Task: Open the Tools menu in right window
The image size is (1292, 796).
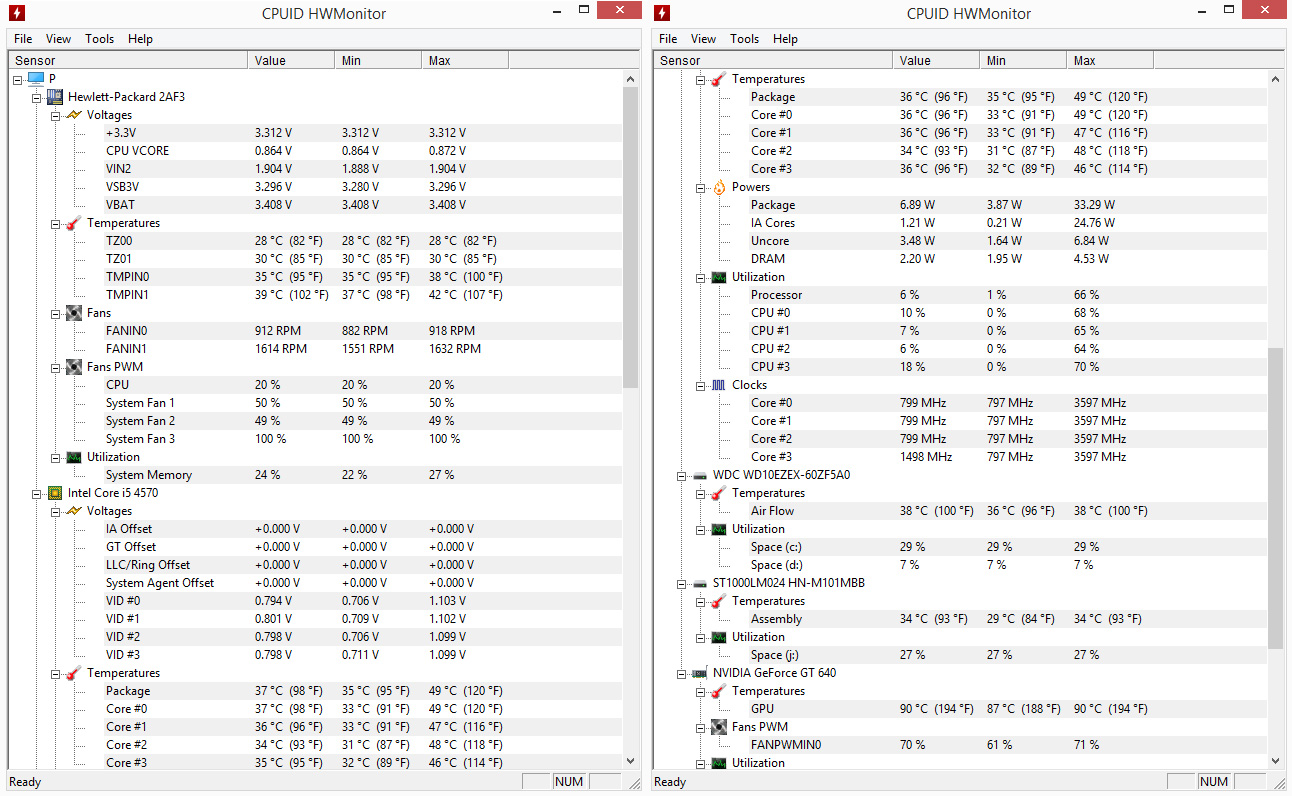Action: click(x=745, y=39)
